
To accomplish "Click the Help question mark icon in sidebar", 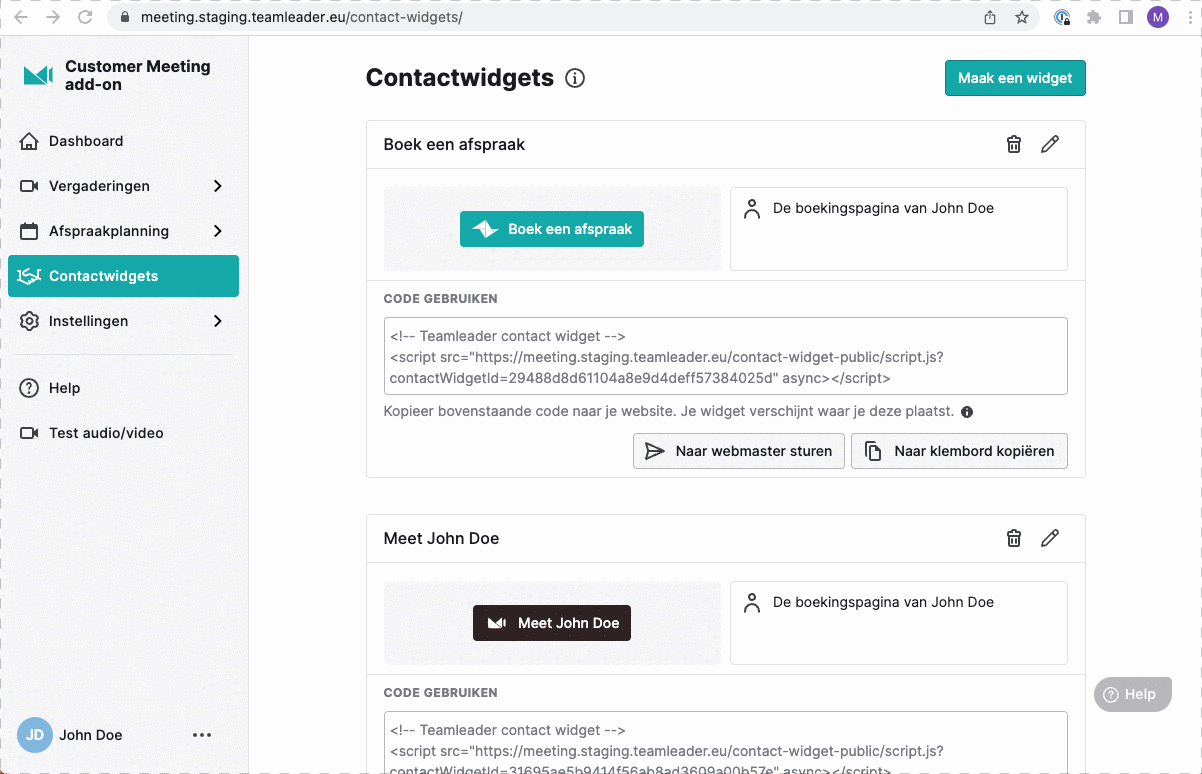I will (30, 388).
